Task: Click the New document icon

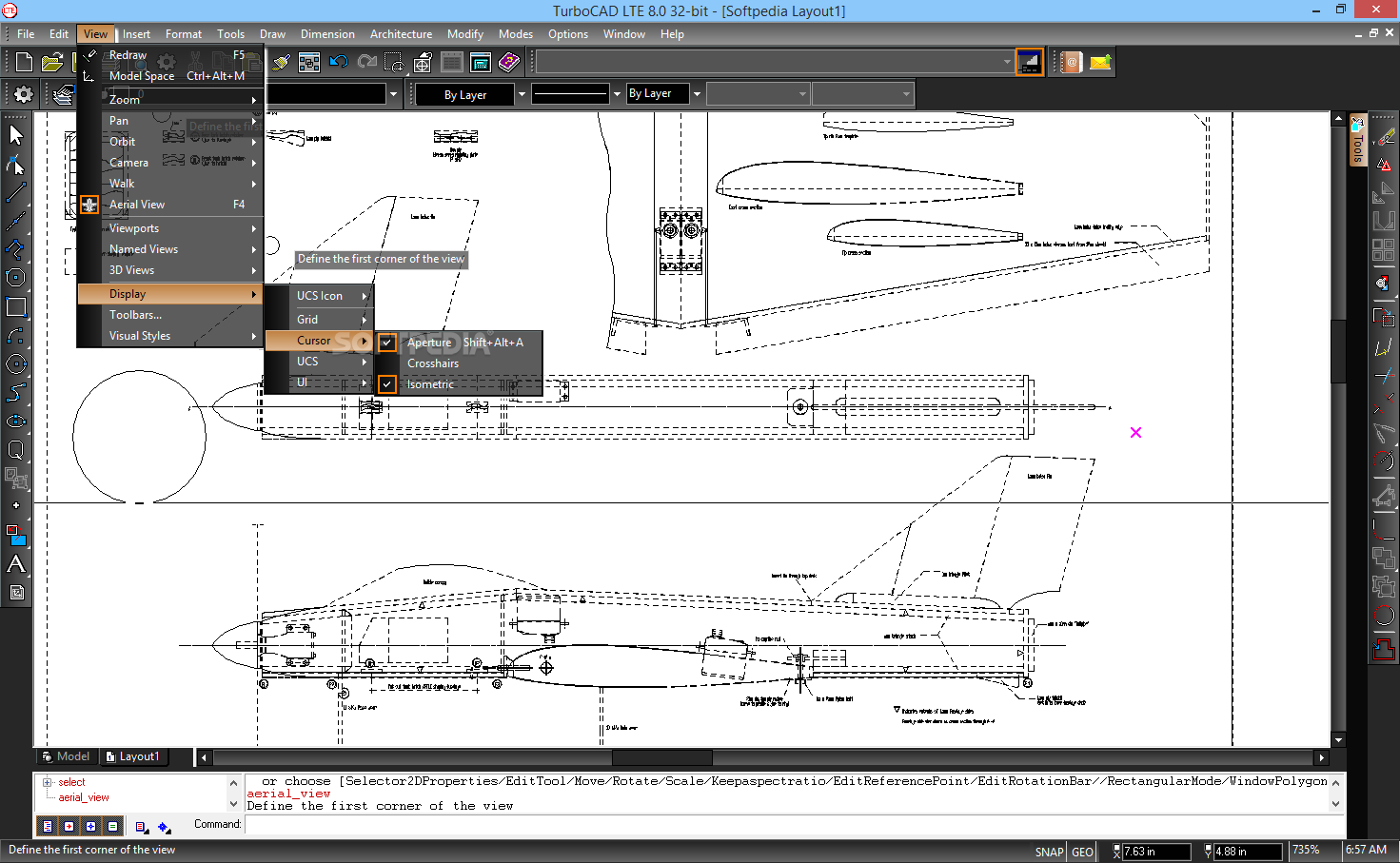Action: (24, 63)
